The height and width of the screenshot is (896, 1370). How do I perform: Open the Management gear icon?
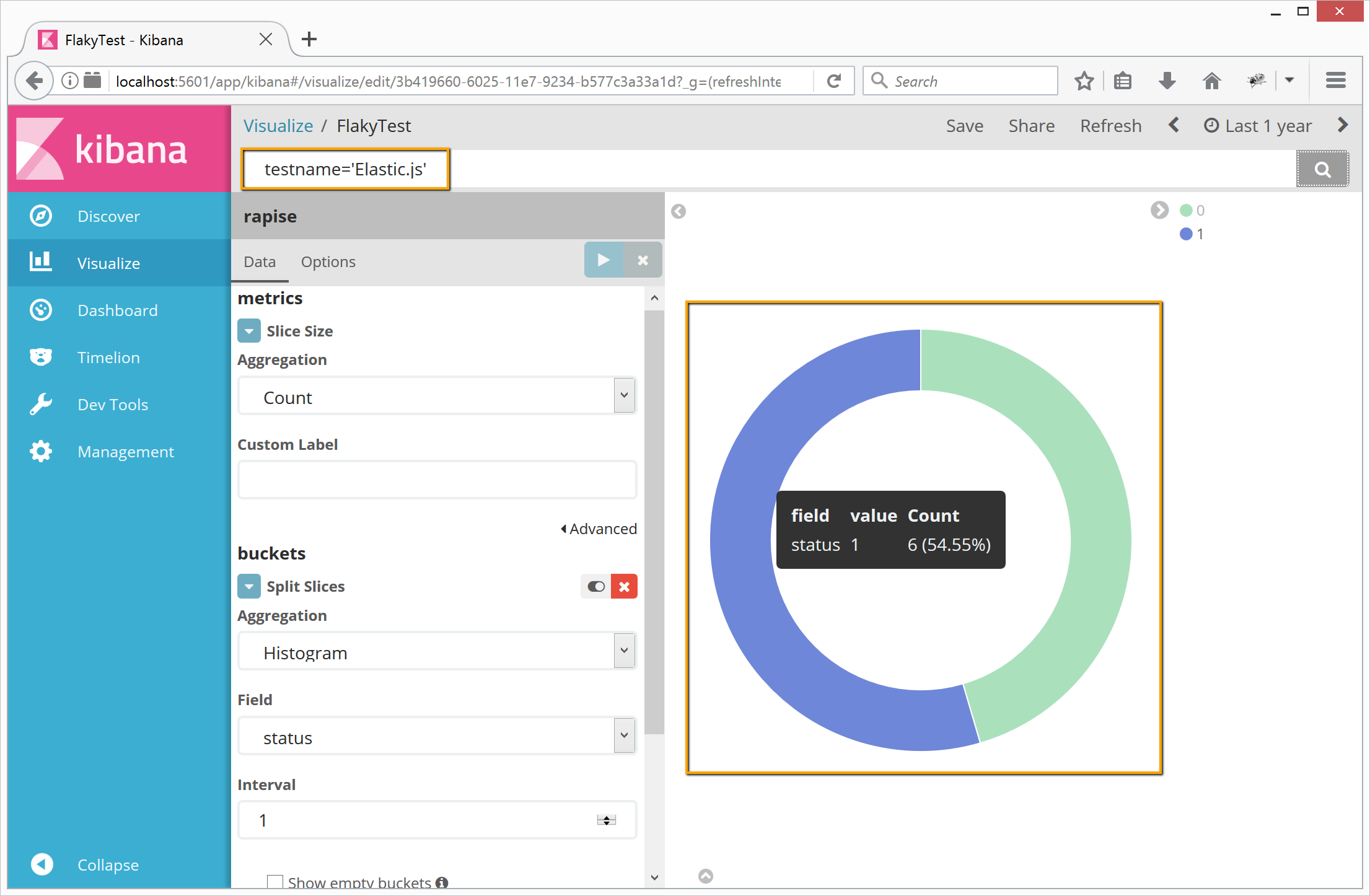point(41,452)
